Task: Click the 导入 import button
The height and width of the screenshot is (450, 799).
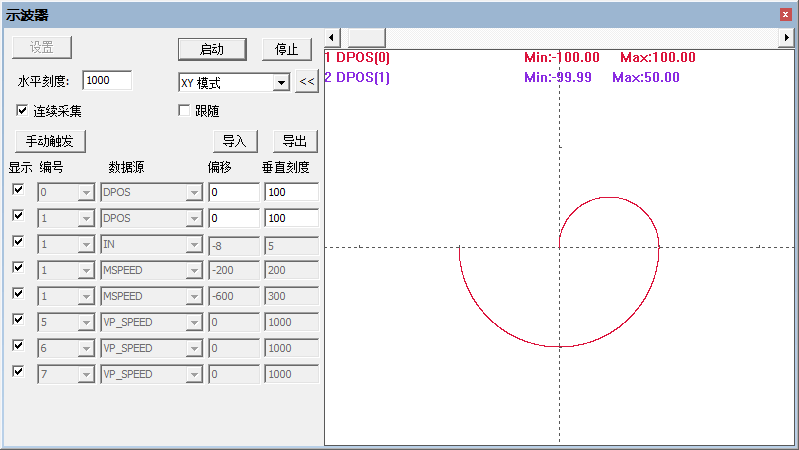Action: point(235,141)
